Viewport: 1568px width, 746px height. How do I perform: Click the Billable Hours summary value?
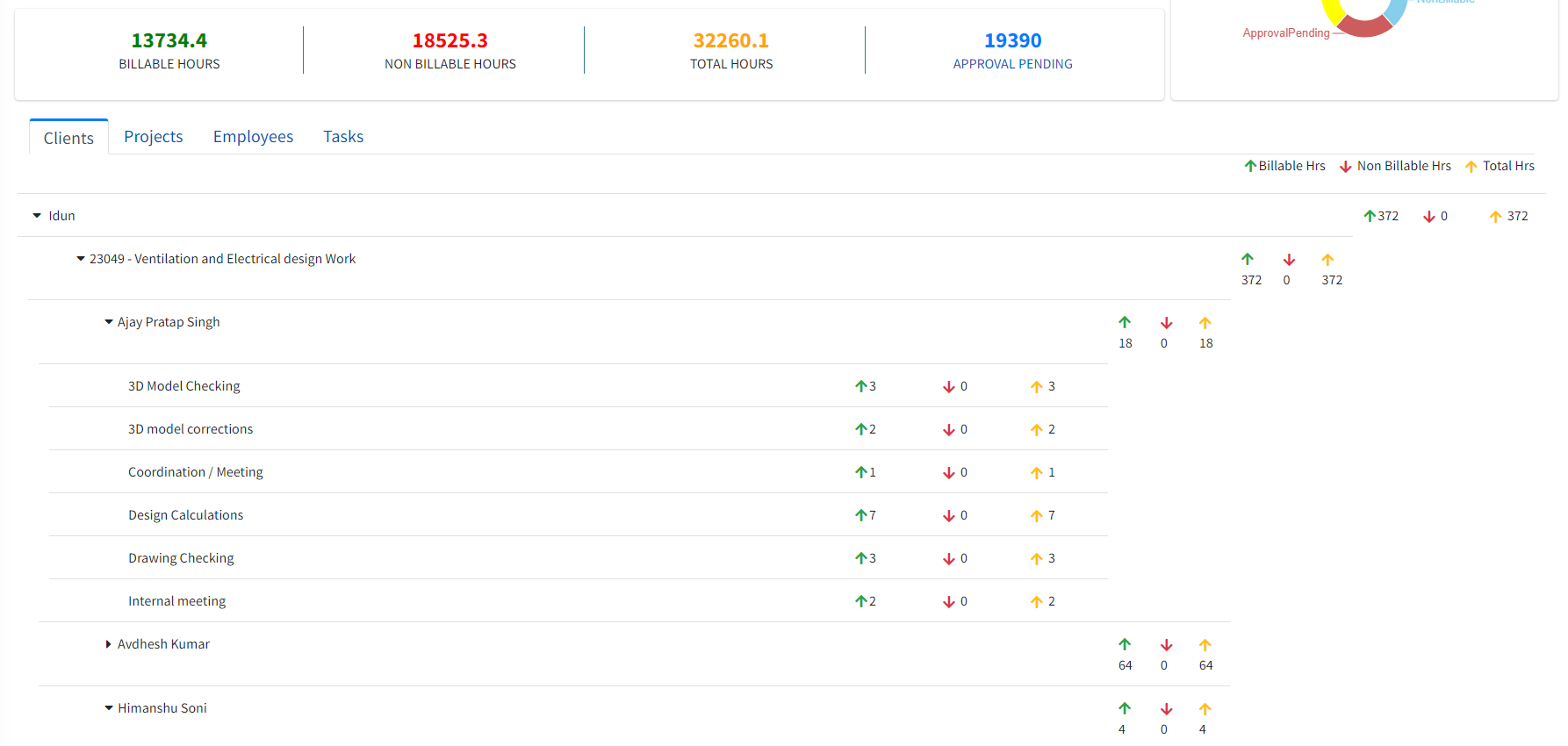point(169,41)
